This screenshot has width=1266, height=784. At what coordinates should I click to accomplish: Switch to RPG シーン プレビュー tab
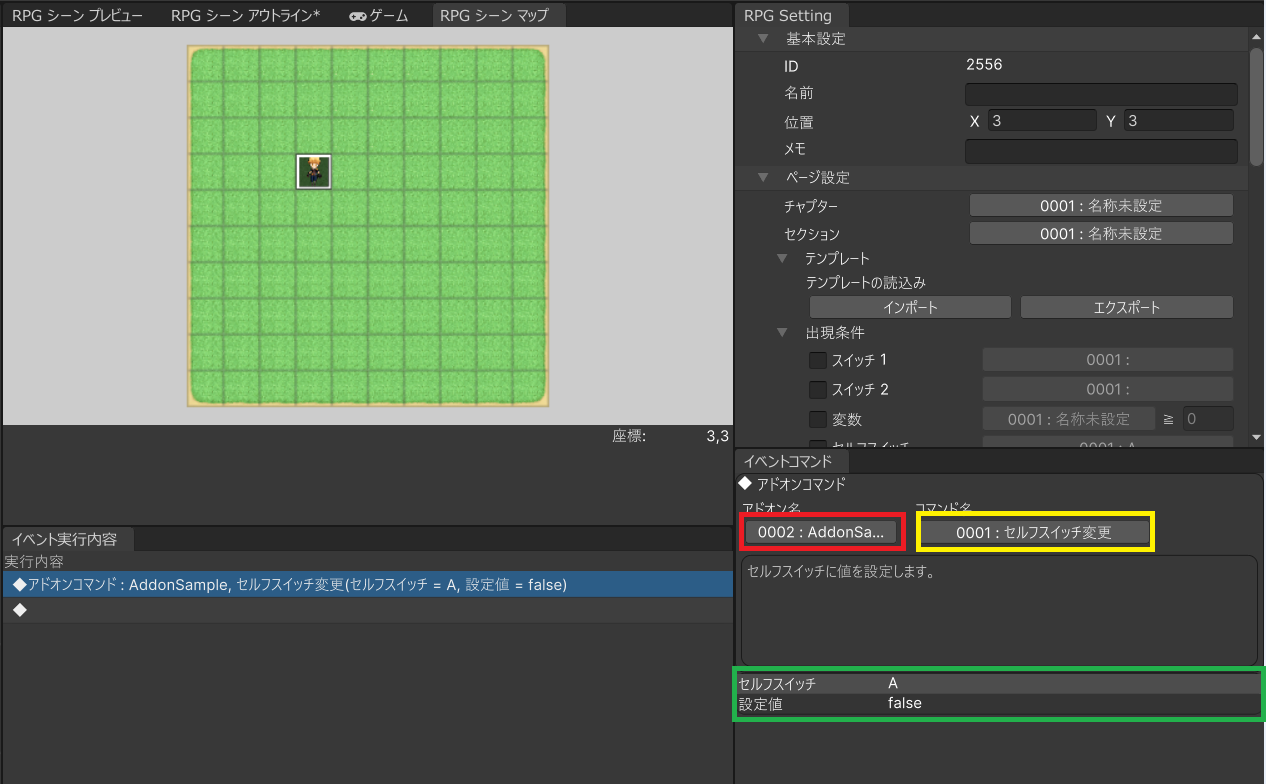point(78,16)
